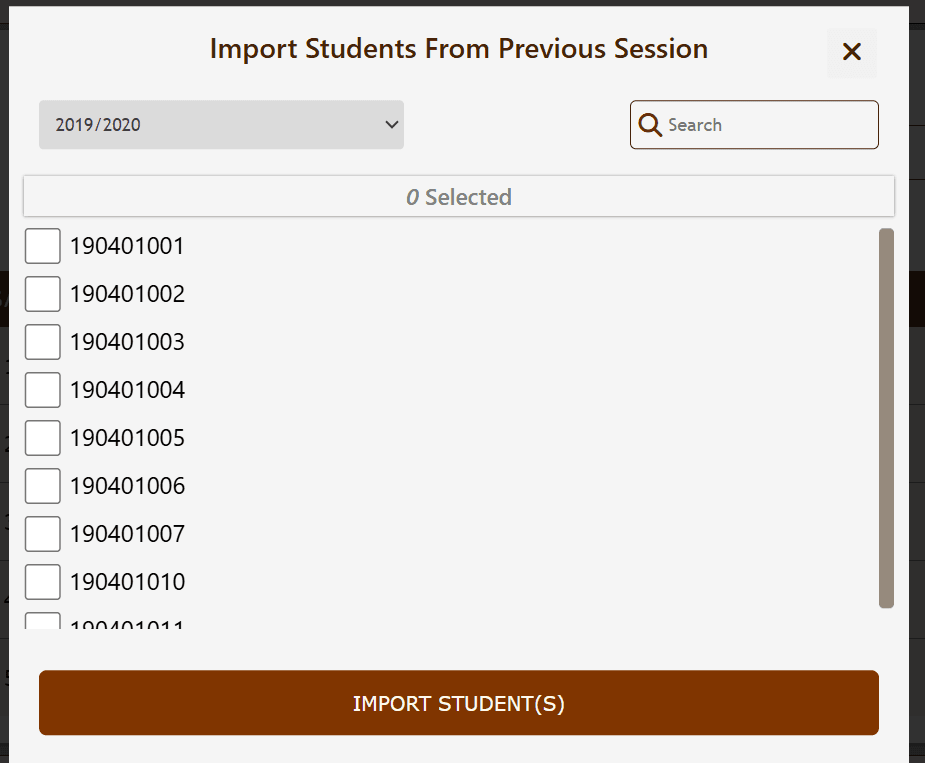Click the '0 Selected' counter bar

tap(459, 196)
